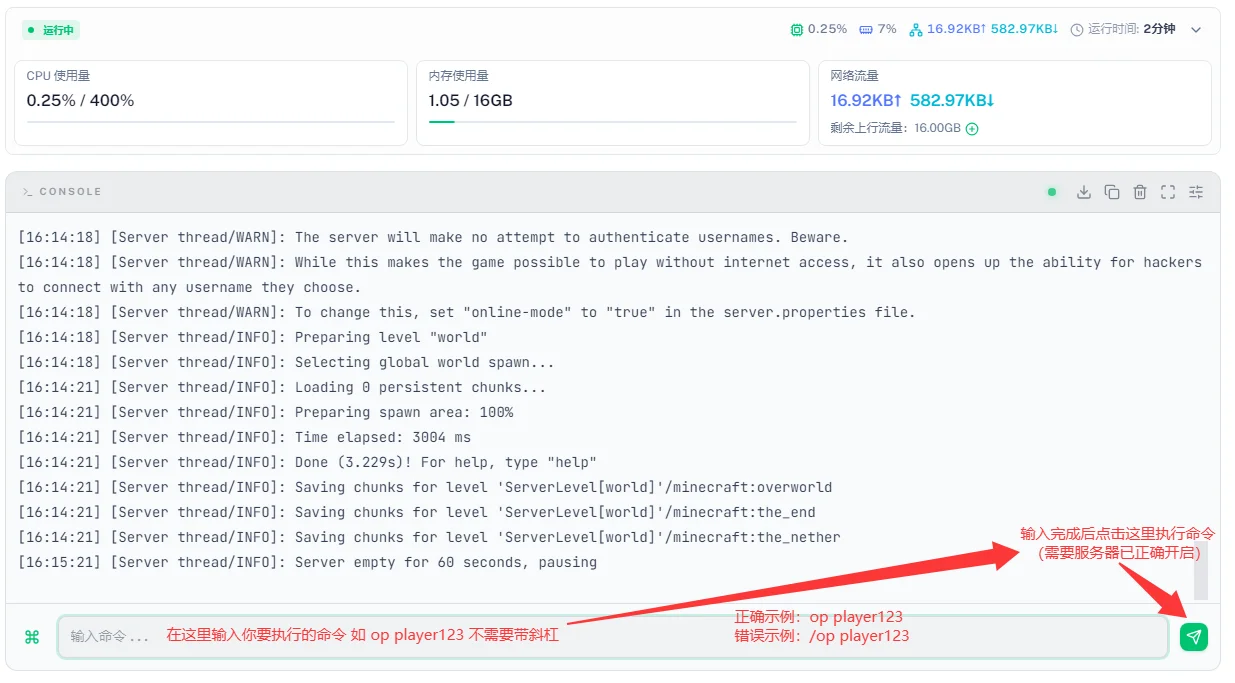Focus the 输入命令 command input field

[x=612, y=637]
